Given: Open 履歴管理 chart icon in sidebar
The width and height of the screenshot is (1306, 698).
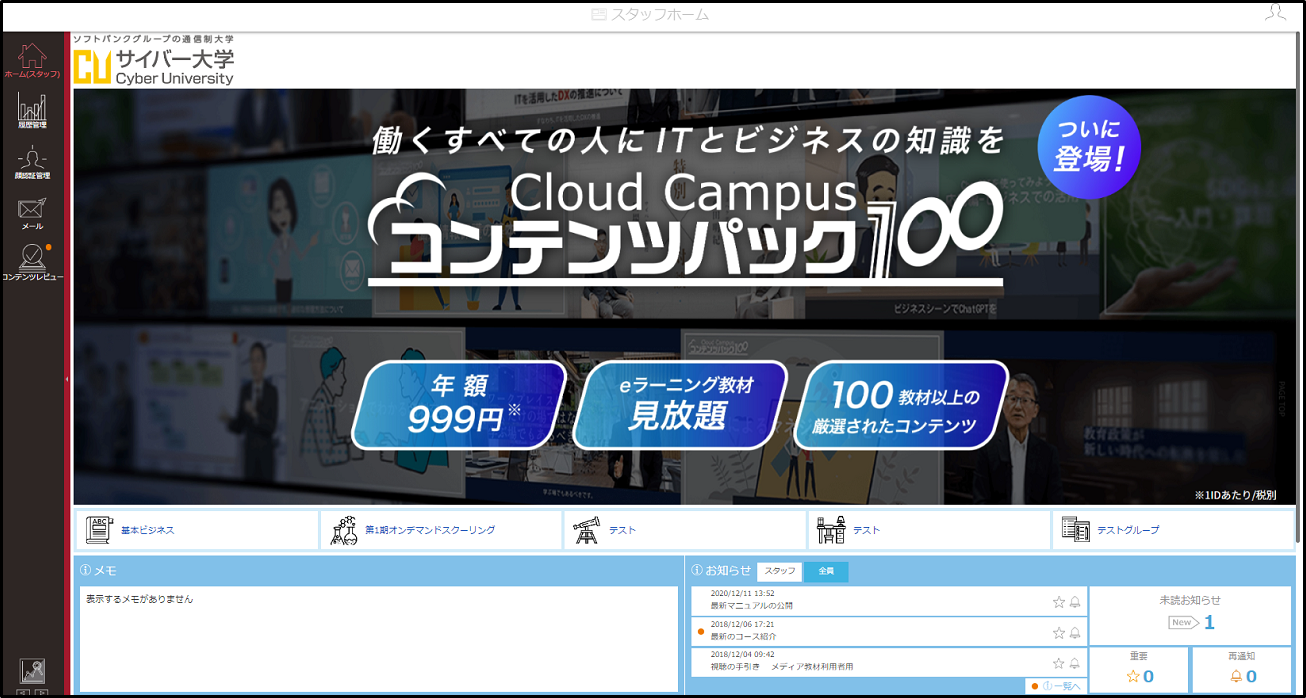Looking at the screenshot, I should [32, 110].
